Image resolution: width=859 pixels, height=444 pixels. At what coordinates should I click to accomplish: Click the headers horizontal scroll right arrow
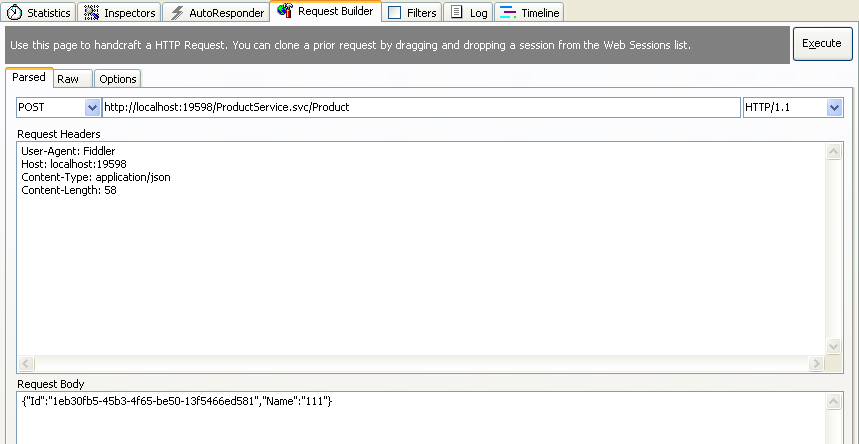pyautogui.click(x=816, y=363)
